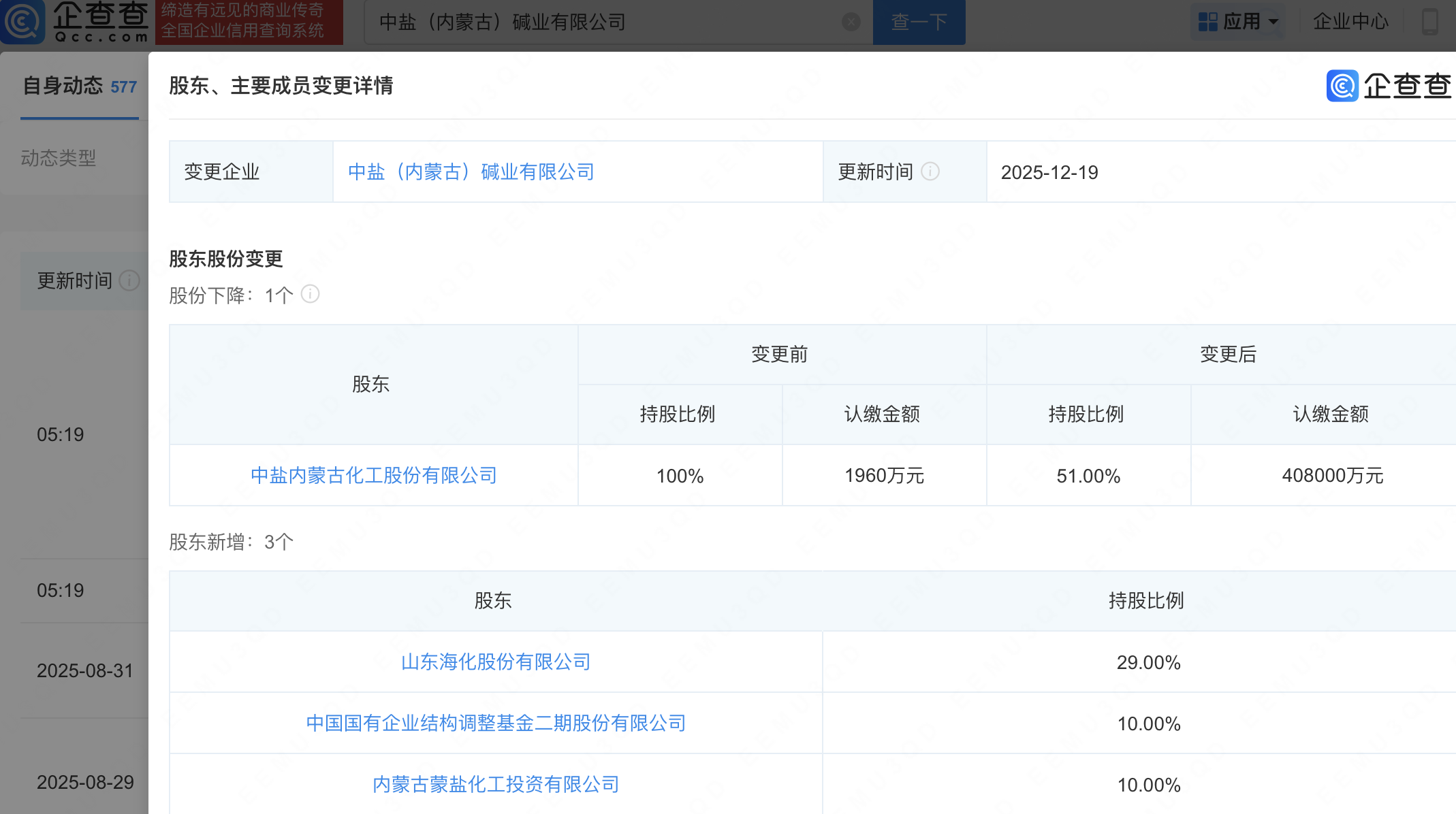Click the info icon beside 股份下降 1个
This screenshot has height=814, width=1456.
[310, 294]
